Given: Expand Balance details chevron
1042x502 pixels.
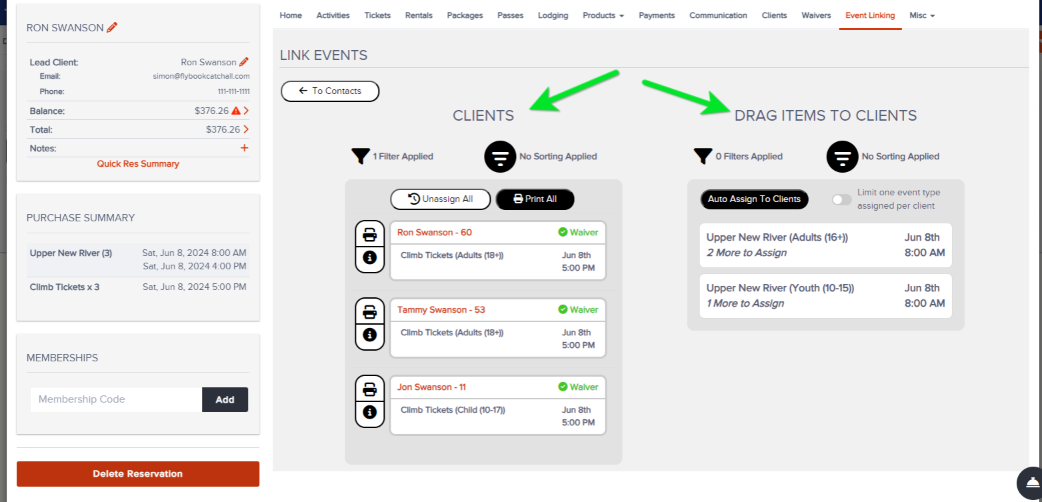Looking at the screenshot, I should [247, 111].
